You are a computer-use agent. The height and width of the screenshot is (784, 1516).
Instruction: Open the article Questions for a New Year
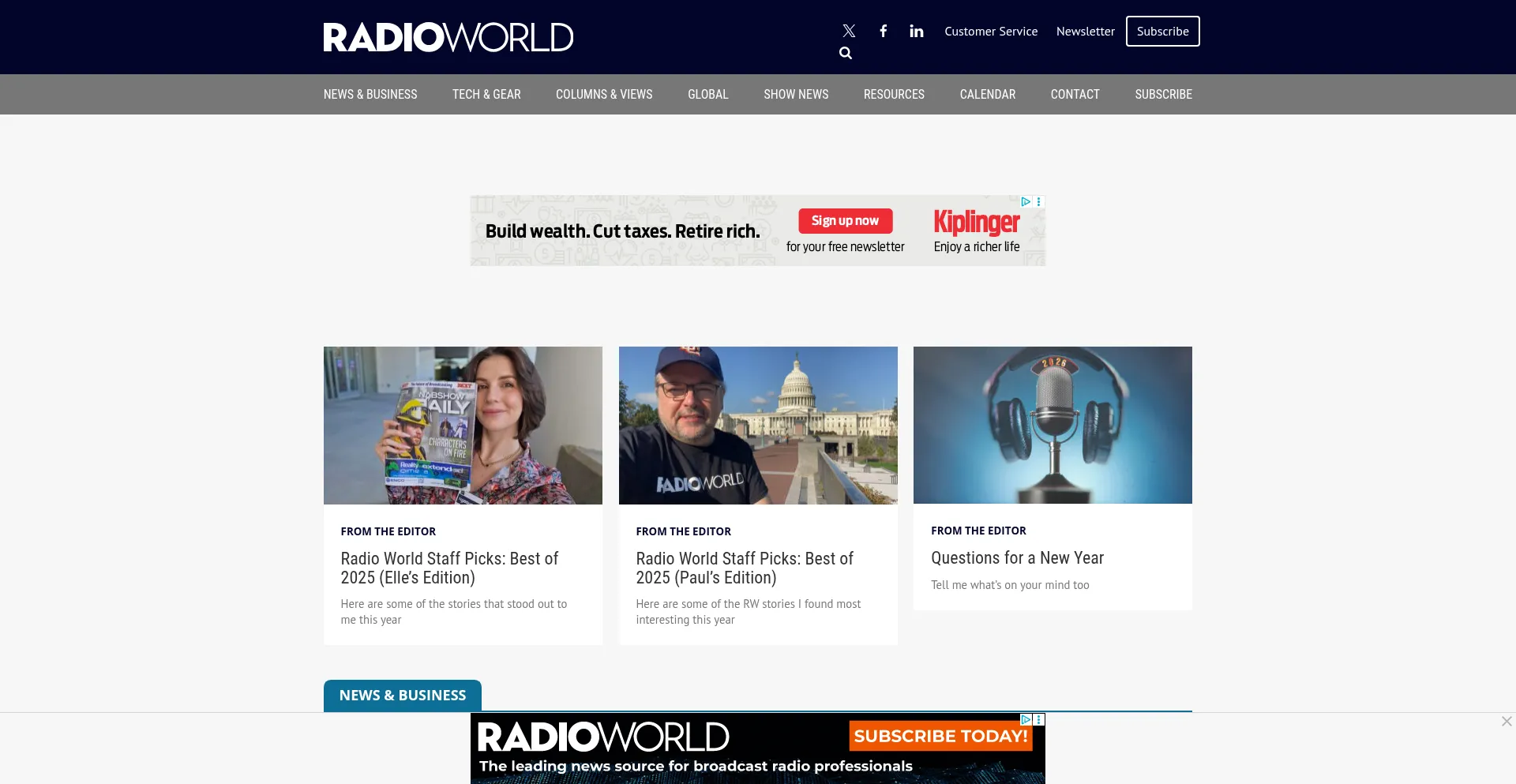[x=1017, y=557]
